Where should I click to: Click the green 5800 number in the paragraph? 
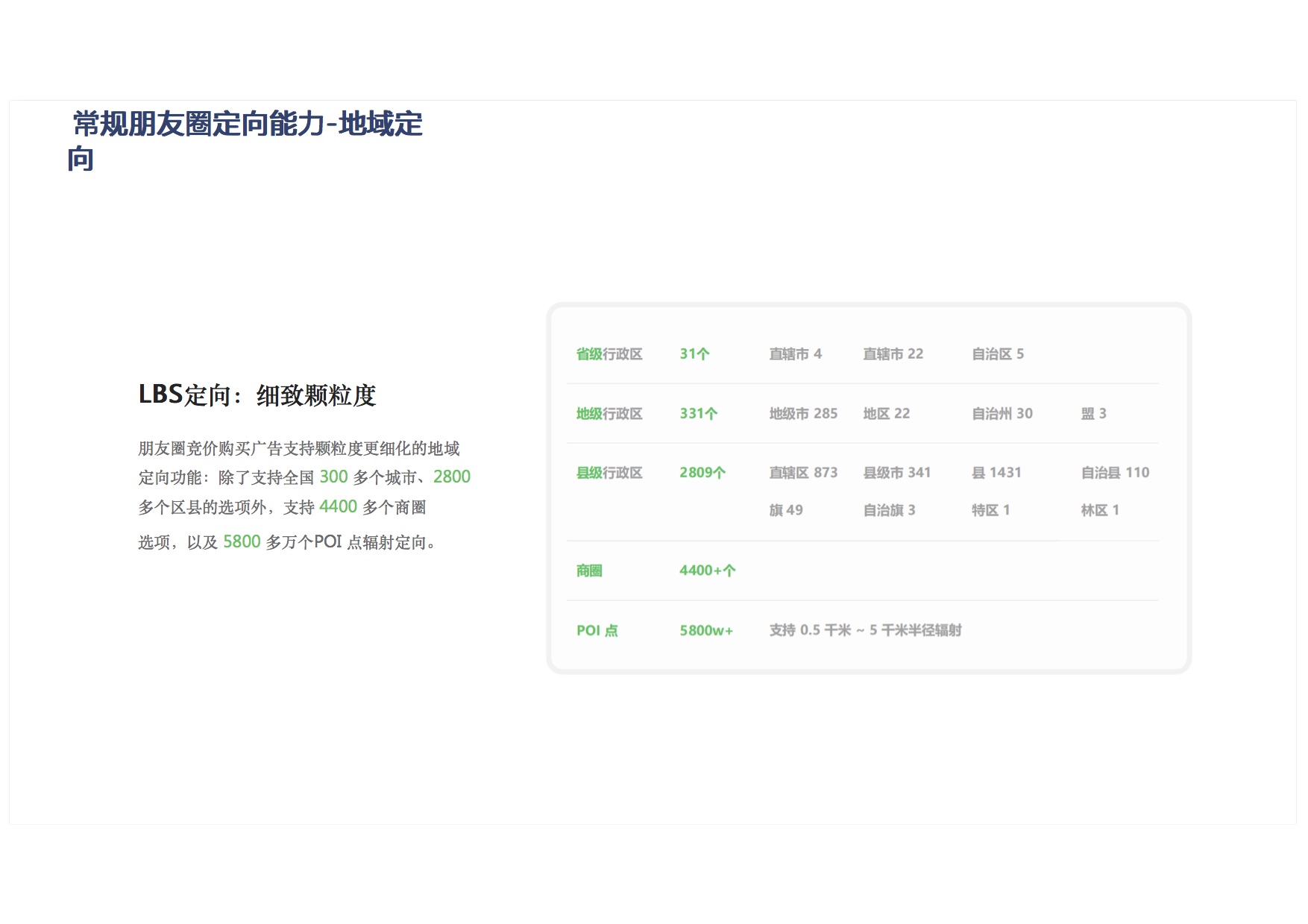[x=242, y=542]
